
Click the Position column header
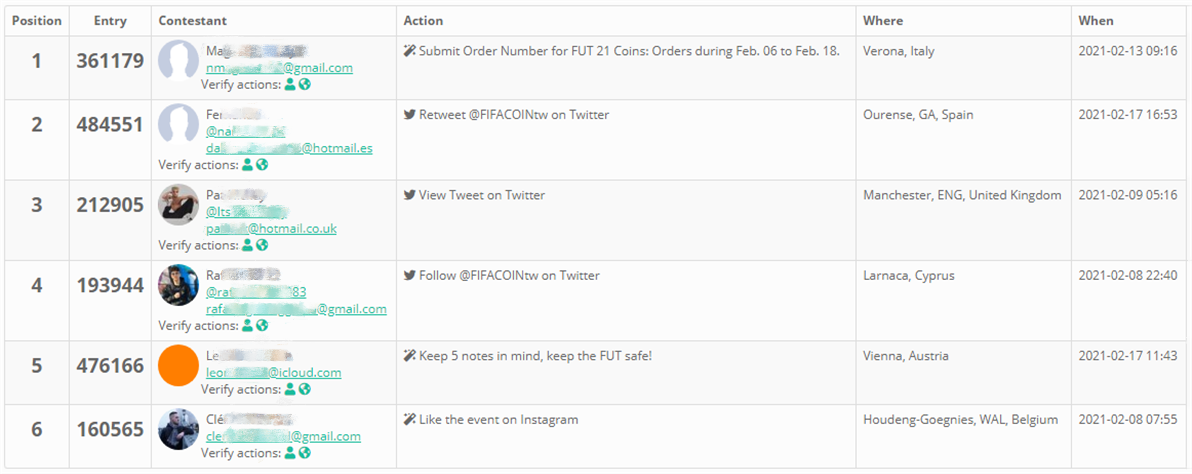click(37, 21)
